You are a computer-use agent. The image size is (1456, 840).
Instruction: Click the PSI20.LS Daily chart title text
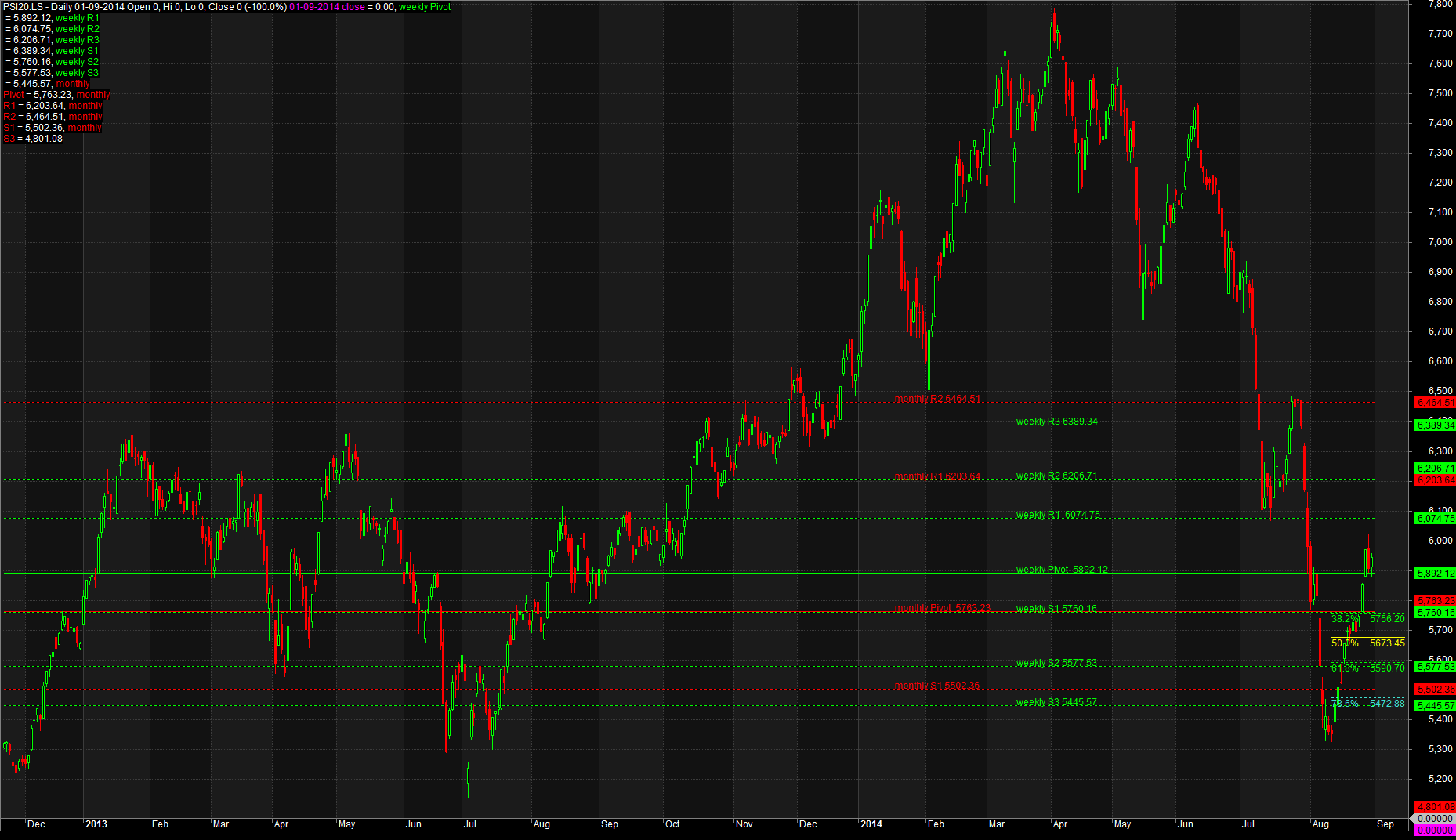pos(145,7)
